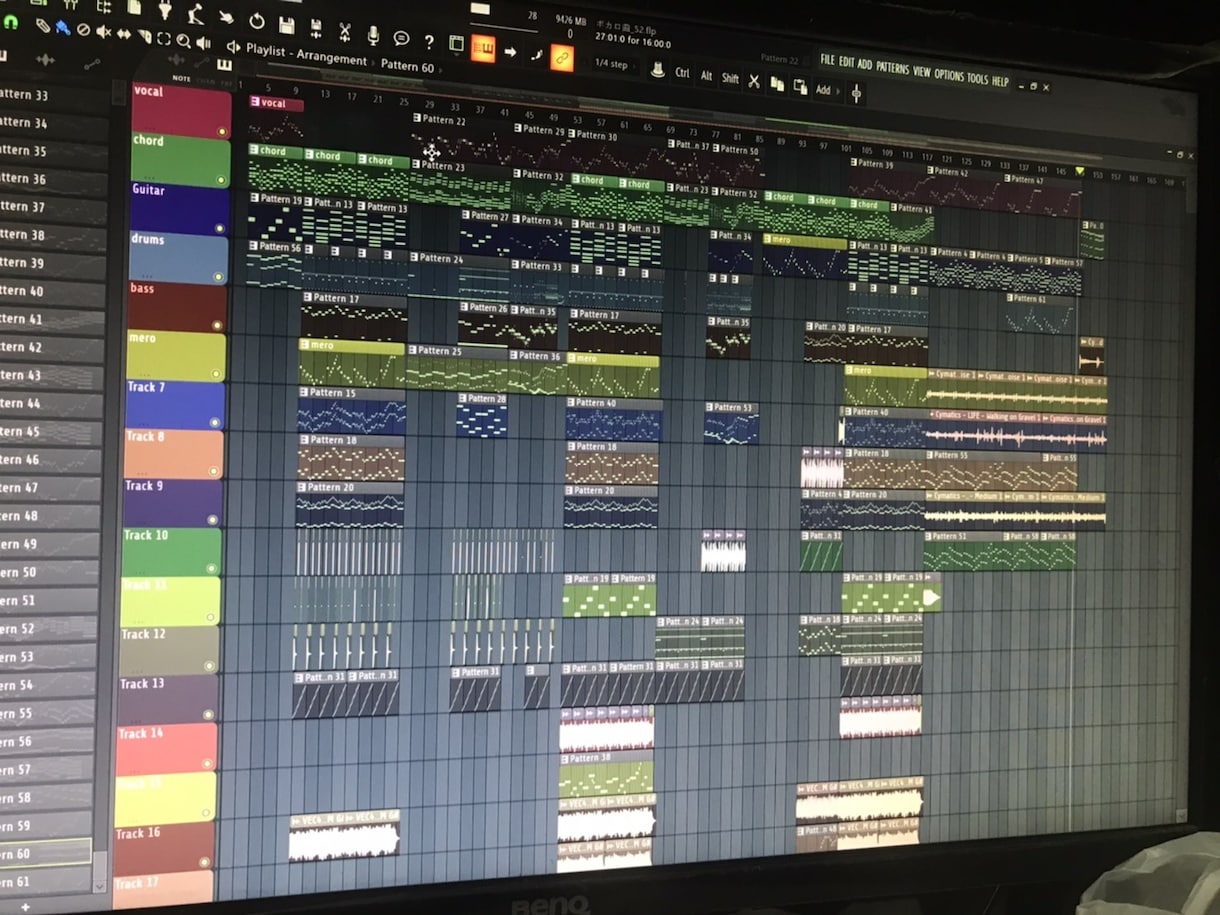
Task: Select the Draw pencil tool
Action: 43,25
